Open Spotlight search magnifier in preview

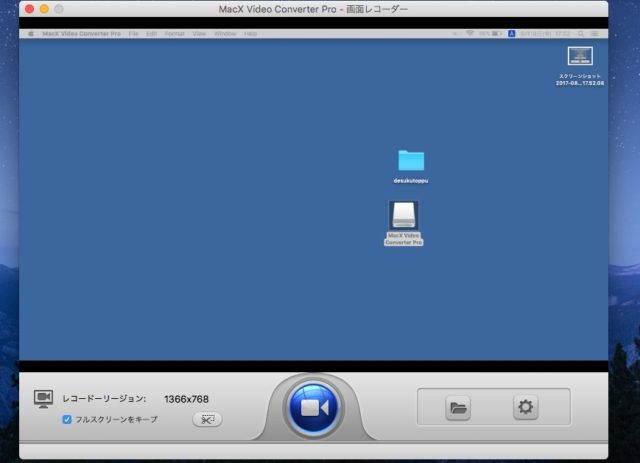click(580, 33)
